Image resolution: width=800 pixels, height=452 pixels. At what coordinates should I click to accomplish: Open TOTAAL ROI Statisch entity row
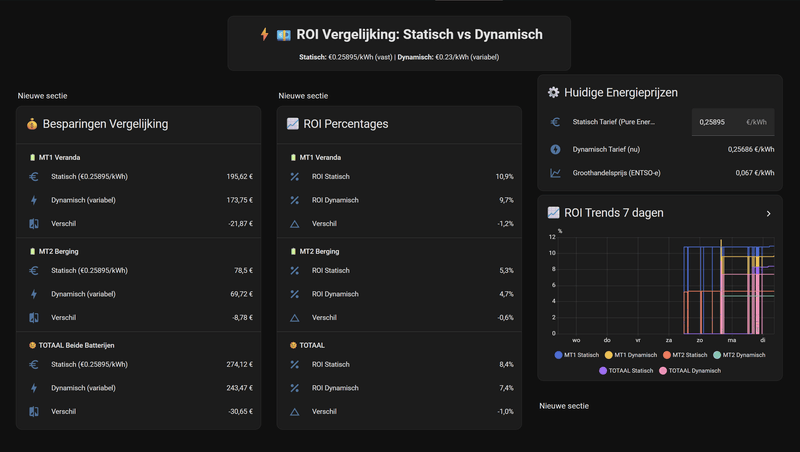[400, 364]
